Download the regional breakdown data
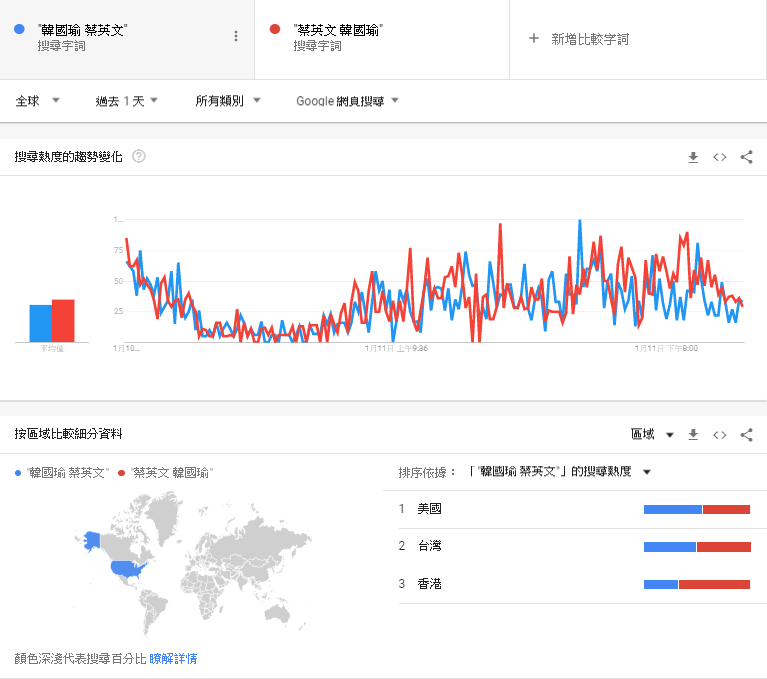This screenshot has height=679, width=767. pyautogui.click(x=693, y=434)
